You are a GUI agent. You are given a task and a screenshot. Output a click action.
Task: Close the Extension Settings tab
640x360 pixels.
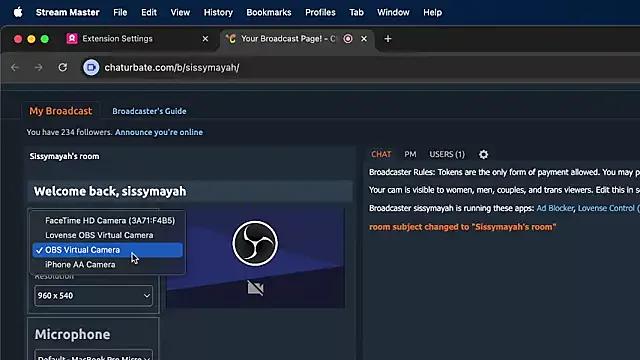[x=205, y=39]
